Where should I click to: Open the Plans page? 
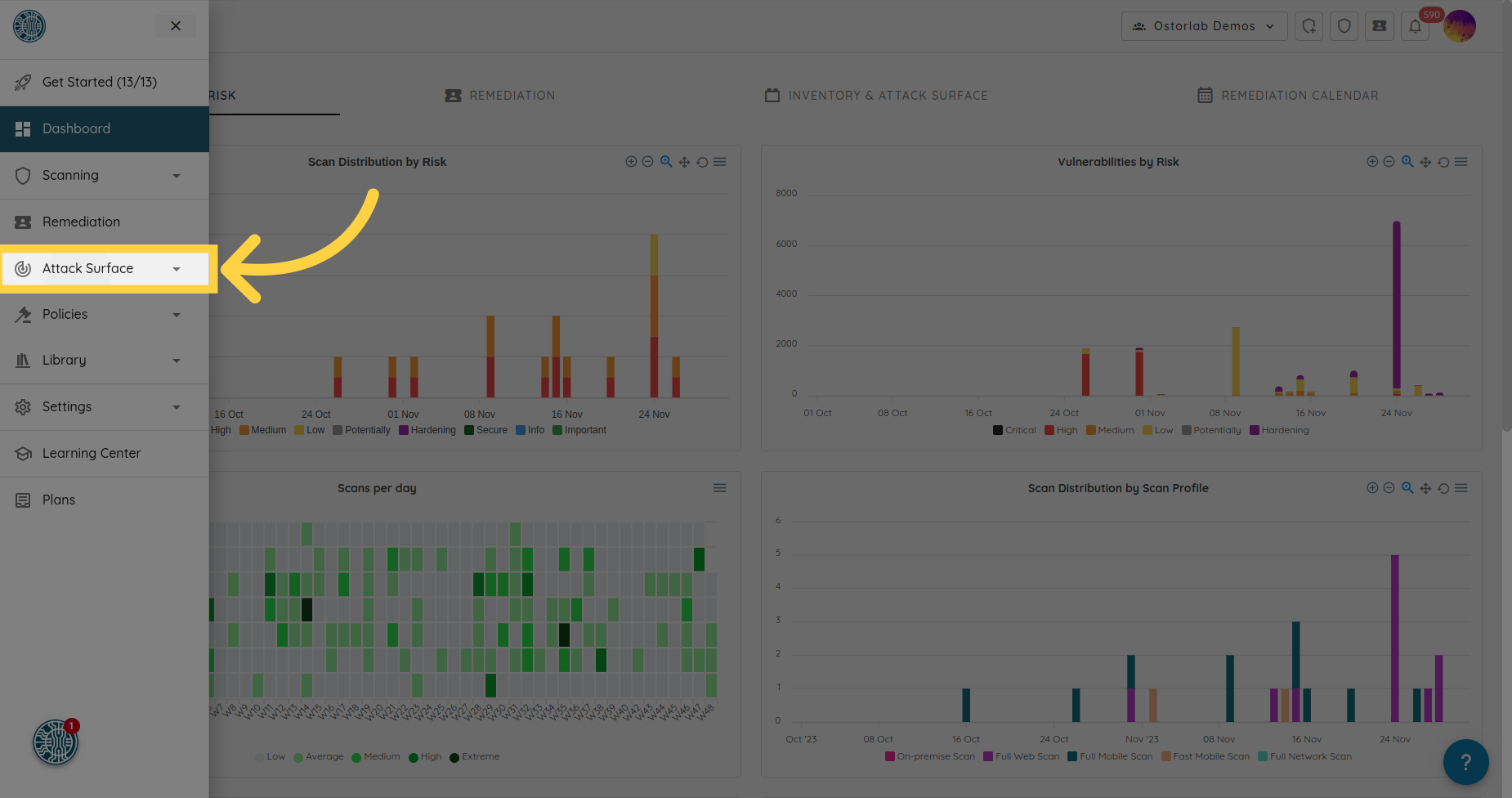point(105,500)
